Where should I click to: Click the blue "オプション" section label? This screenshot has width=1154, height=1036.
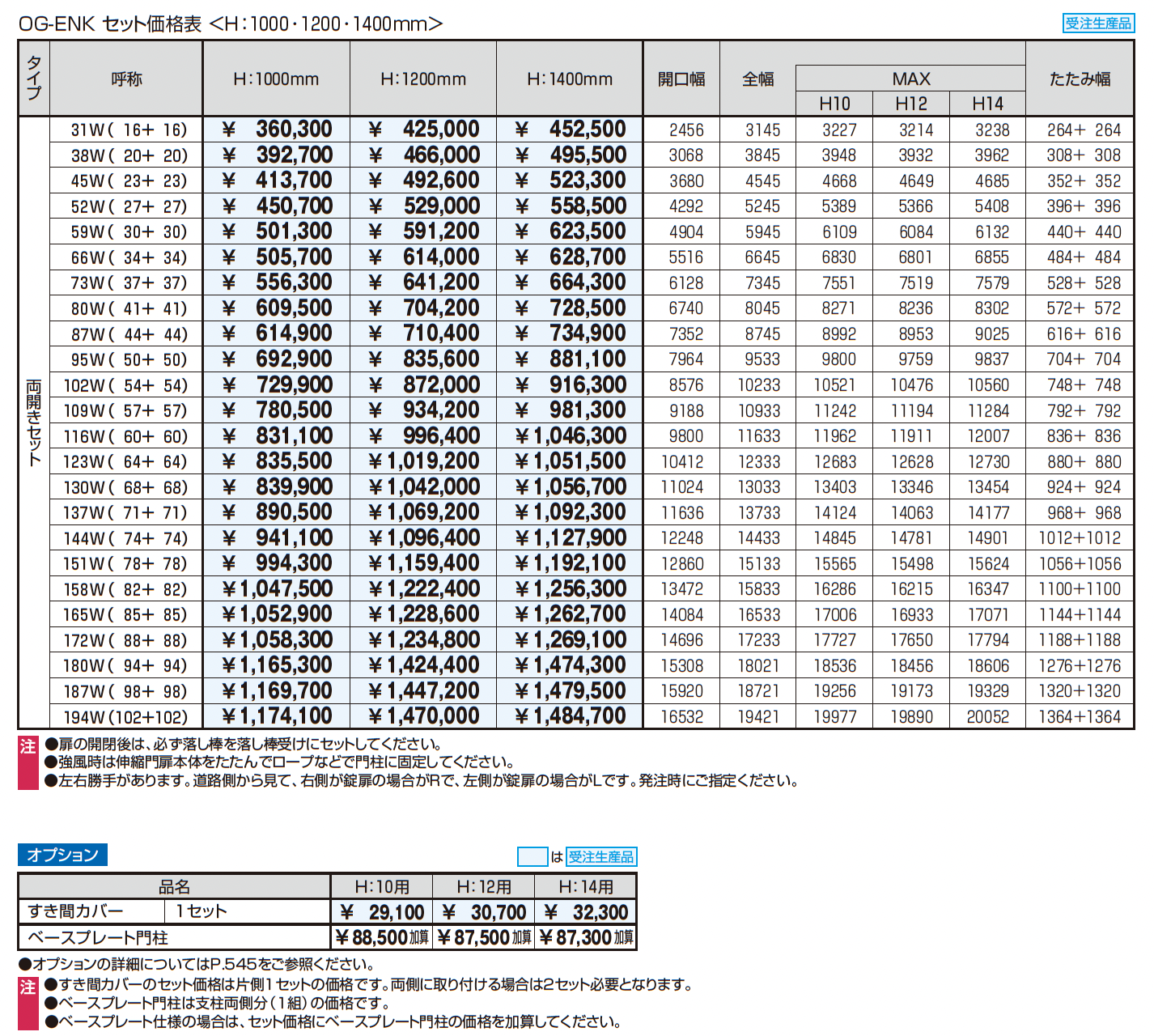(62, 855)
